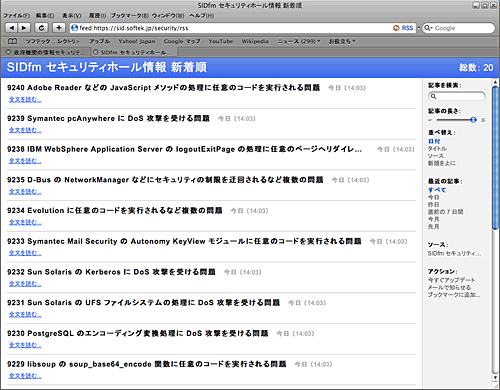This screenshot has width=500, height=390.
Task: Close the SIDfm tab via its close icon
Action: [x=96, y=52]
